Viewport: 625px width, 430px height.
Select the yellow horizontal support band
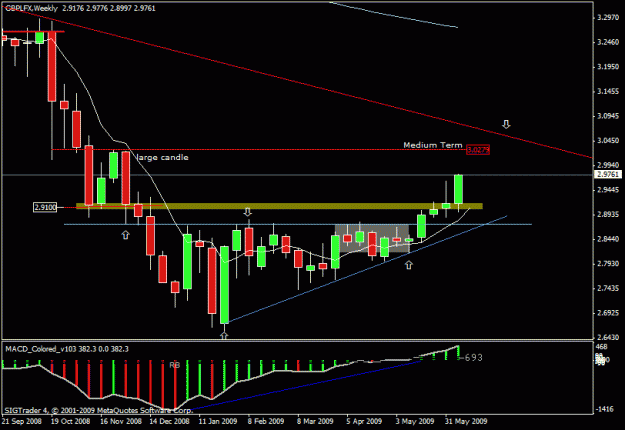(279, 206)
